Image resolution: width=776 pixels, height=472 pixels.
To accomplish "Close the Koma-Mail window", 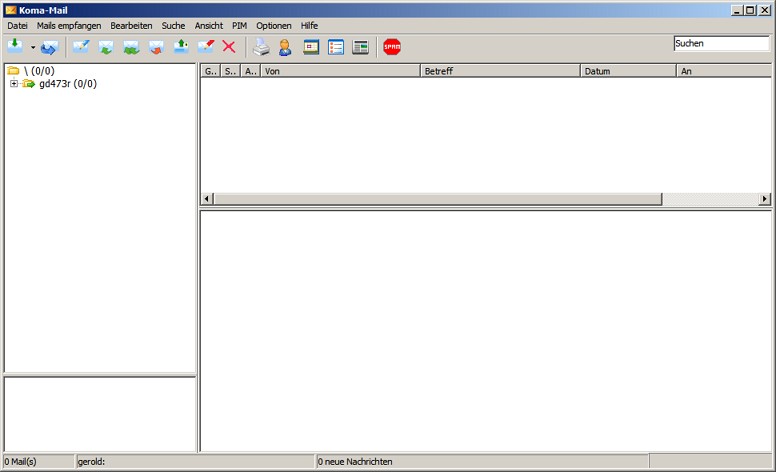I will coord(765,10).
